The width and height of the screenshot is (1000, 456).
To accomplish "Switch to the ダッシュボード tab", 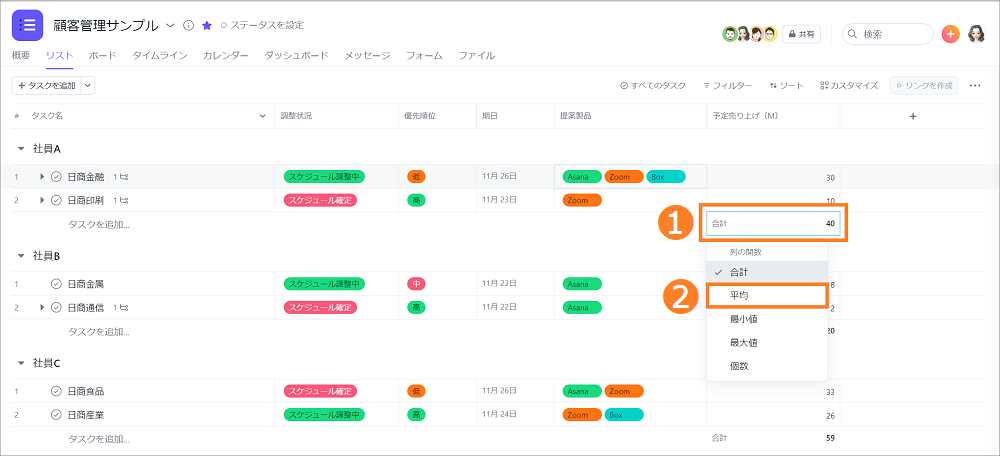I will [297, 55].
